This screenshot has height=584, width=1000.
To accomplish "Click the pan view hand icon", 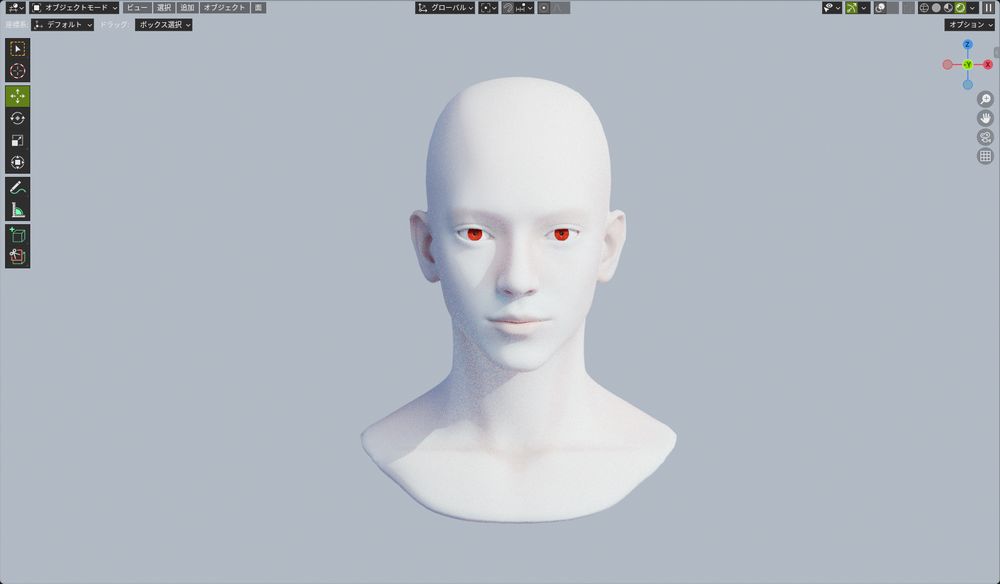I will [x=985, y=118].
